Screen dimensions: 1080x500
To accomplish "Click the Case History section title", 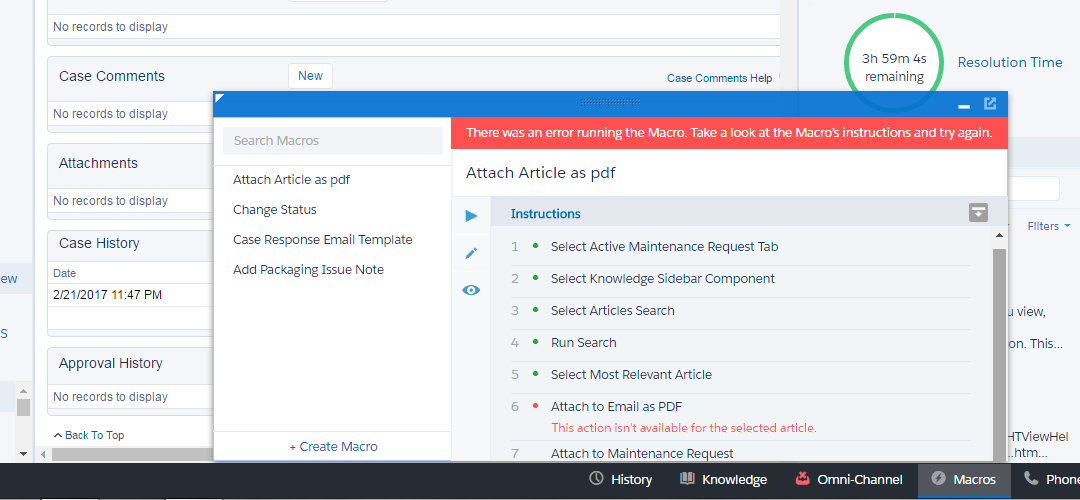I will coord(99,243).
